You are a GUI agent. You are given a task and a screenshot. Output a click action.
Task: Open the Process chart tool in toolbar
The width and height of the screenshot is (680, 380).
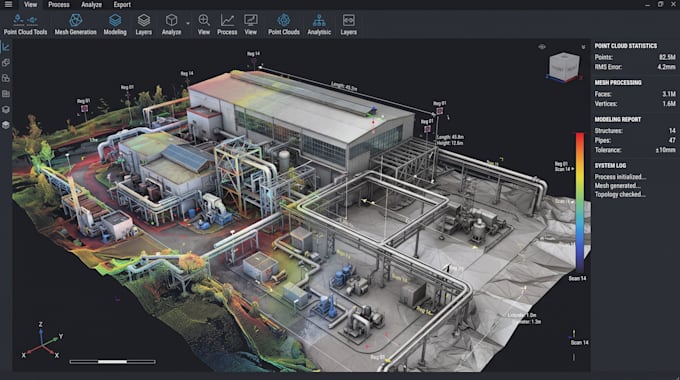coord(227,25)
